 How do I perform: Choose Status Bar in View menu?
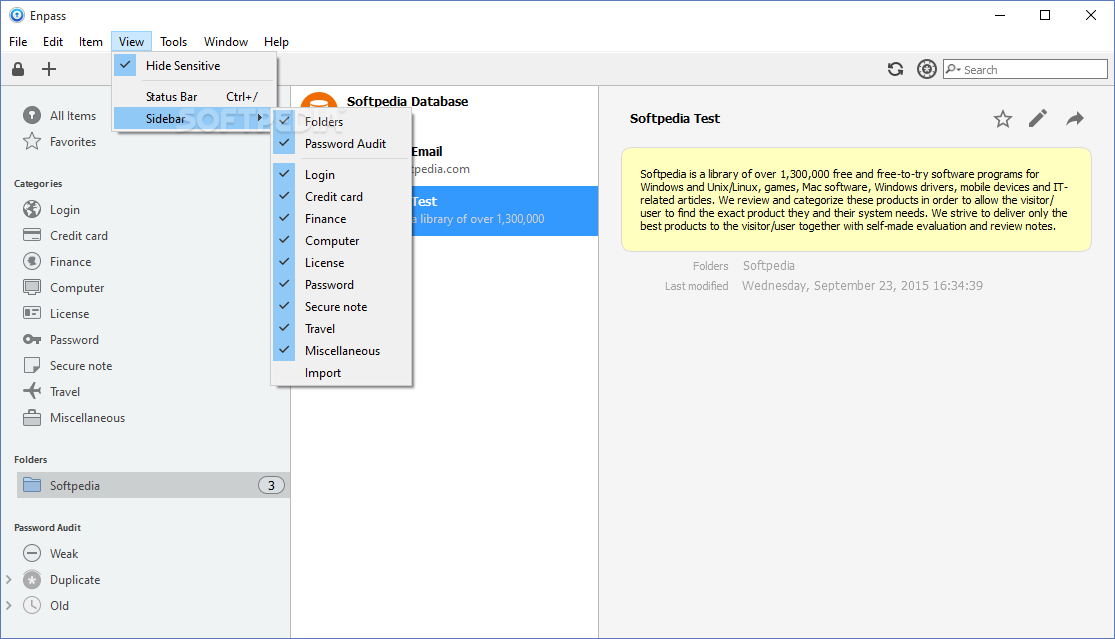coord(193,96)
